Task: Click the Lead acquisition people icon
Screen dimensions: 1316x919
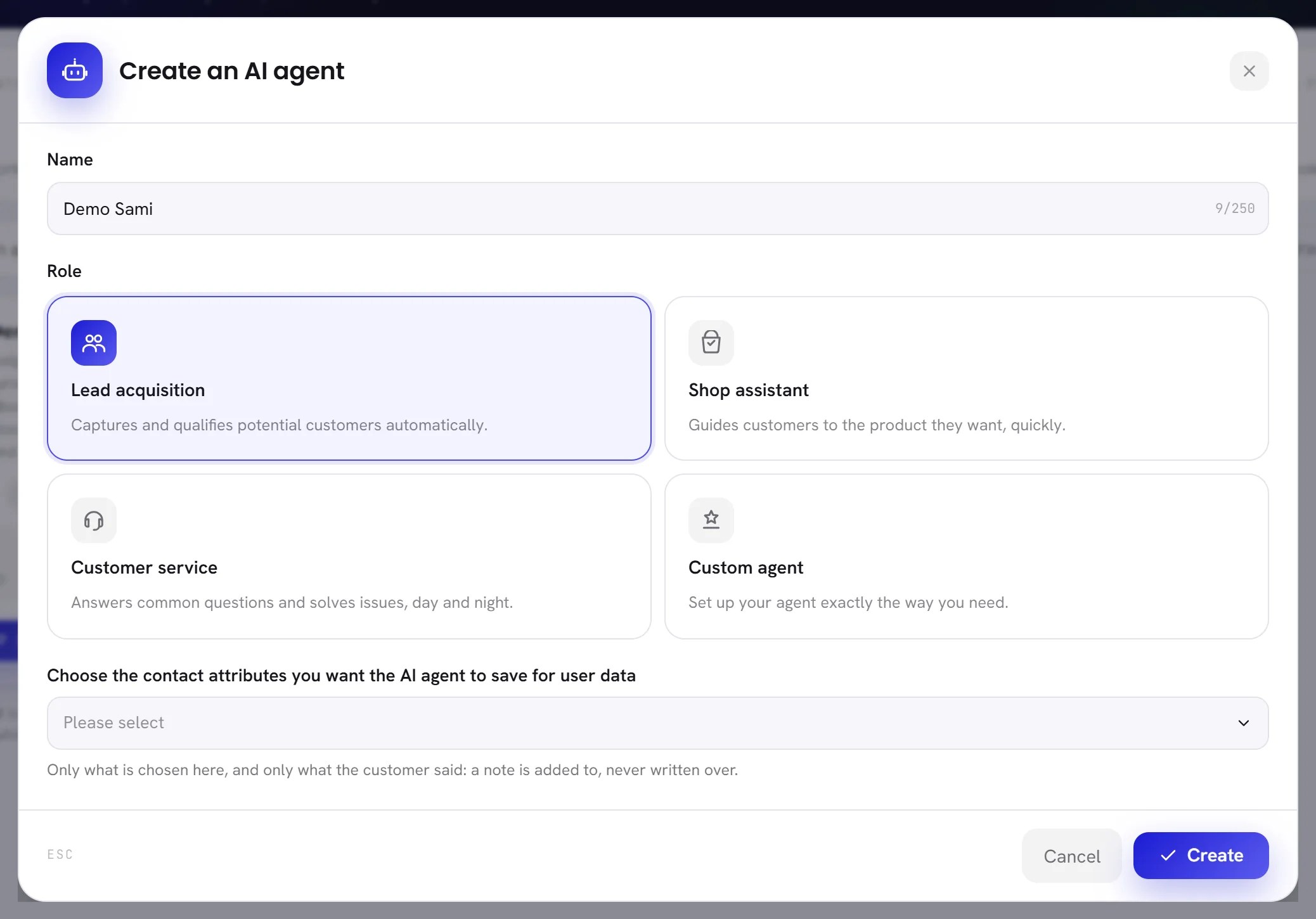Action: 94,343
